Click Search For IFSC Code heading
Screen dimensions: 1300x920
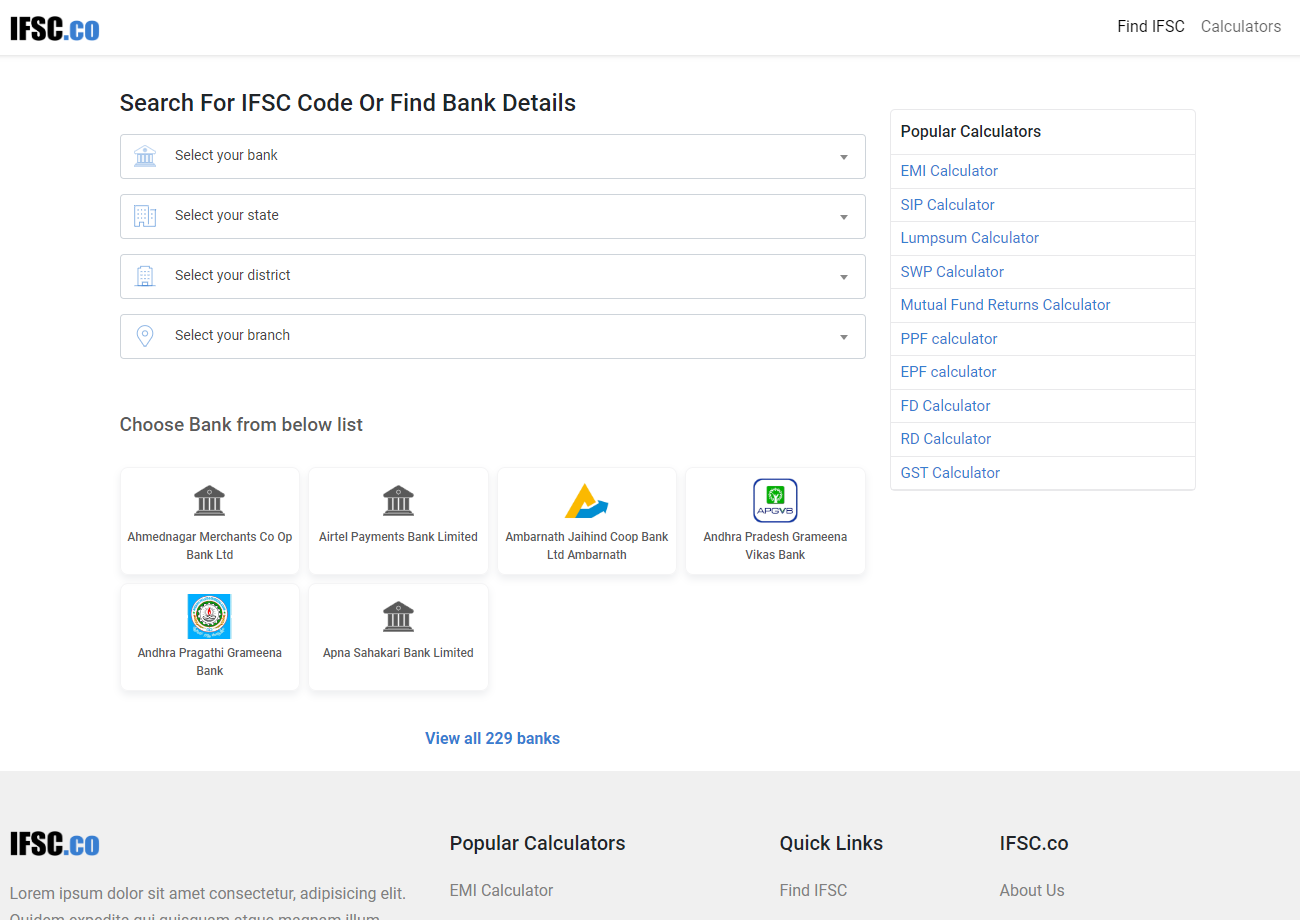348,103
